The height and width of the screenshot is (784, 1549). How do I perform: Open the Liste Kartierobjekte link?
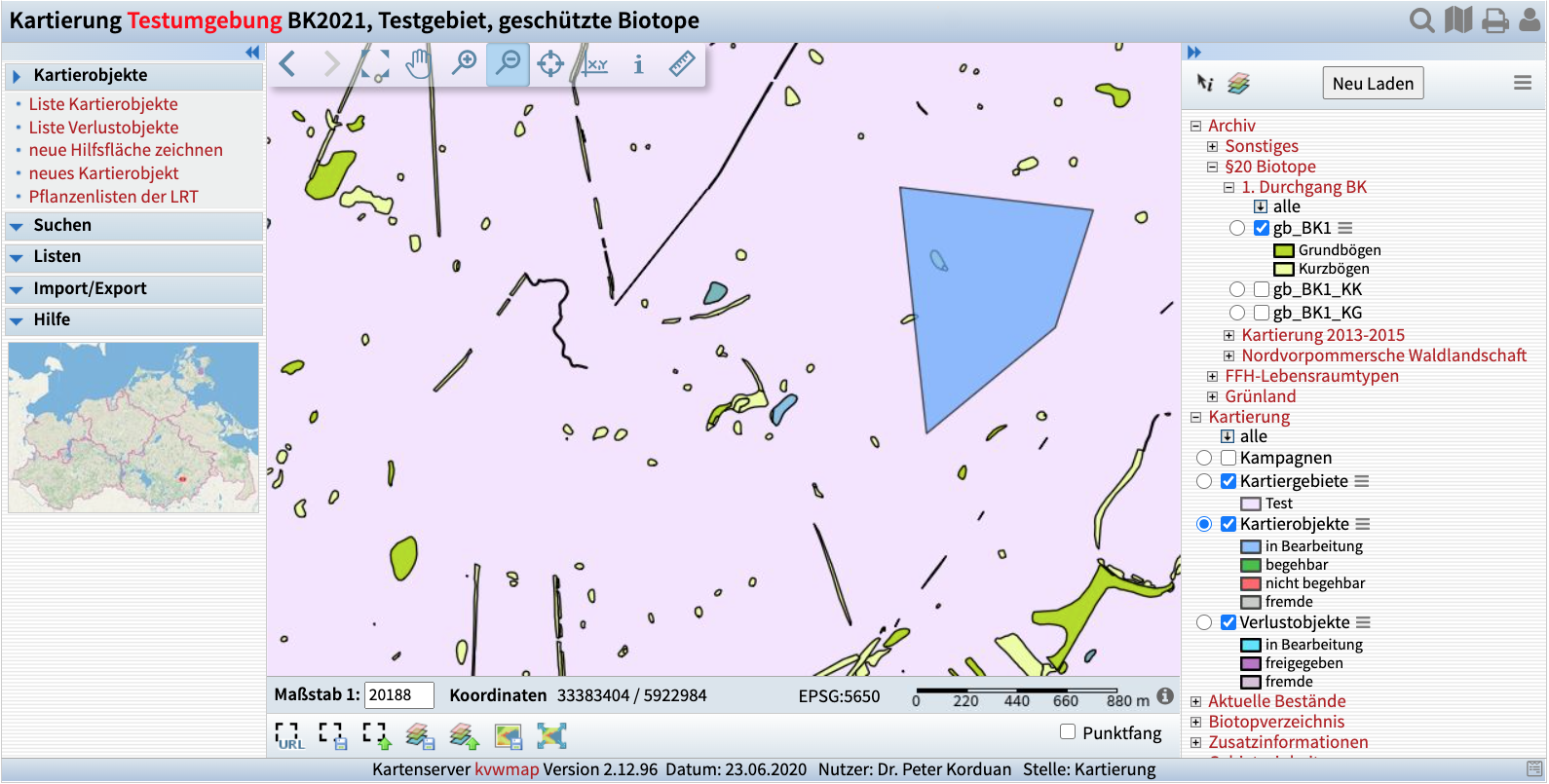click(103, 104)
